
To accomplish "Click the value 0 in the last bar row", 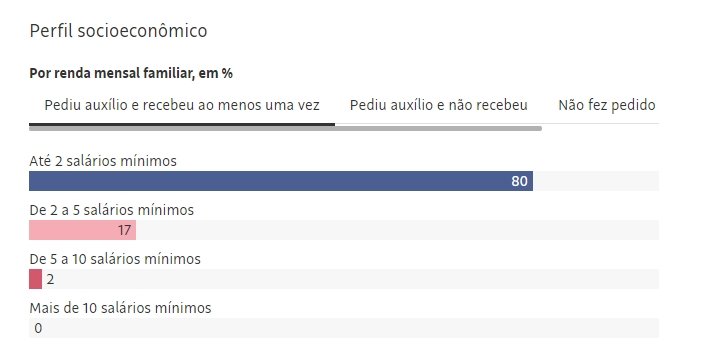I will 38,328.
